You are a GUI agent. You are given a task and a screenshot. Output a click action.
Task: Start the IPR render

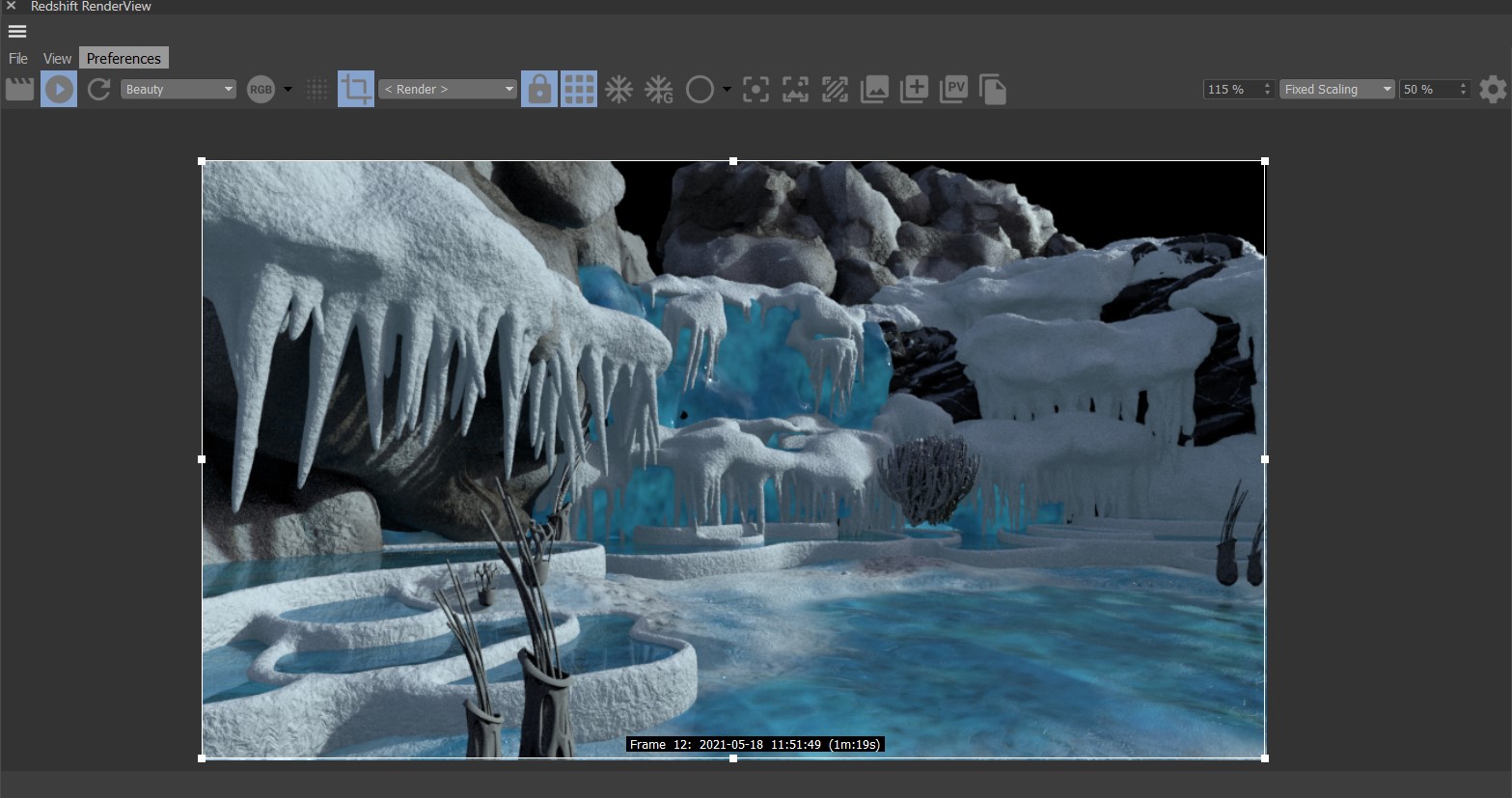click(x=59, y=88)
